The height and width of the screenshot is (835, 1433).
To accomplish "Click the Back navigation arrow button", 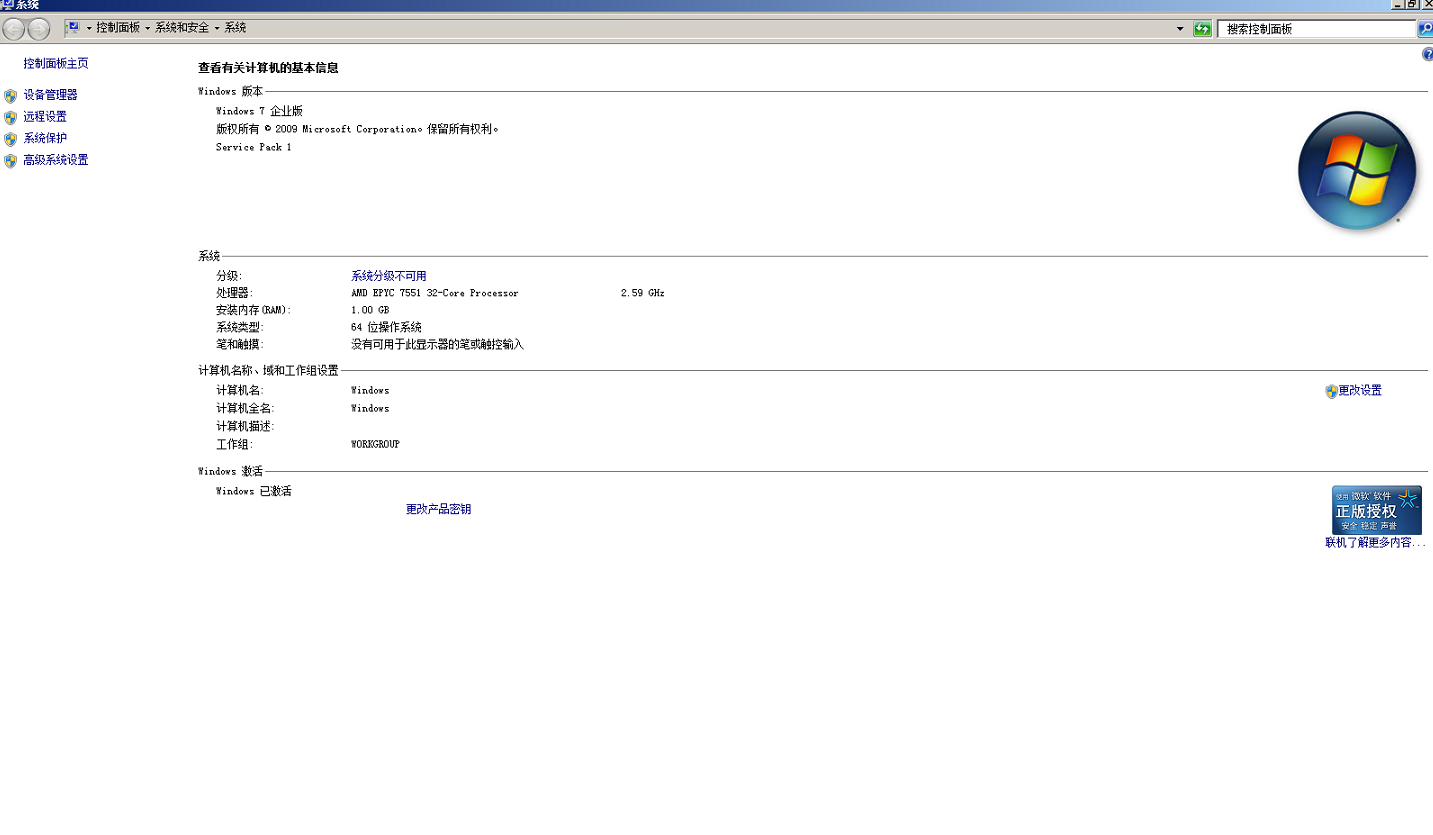I will [14, 29].
